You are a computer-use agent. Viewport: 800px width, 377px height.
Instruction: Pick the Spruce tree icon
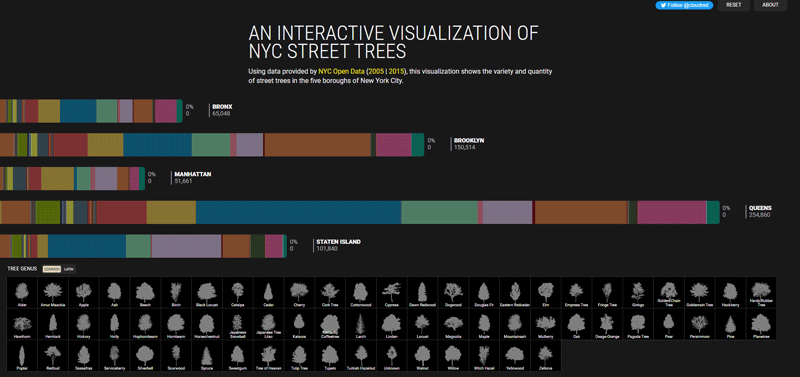[x=207, y=356]
